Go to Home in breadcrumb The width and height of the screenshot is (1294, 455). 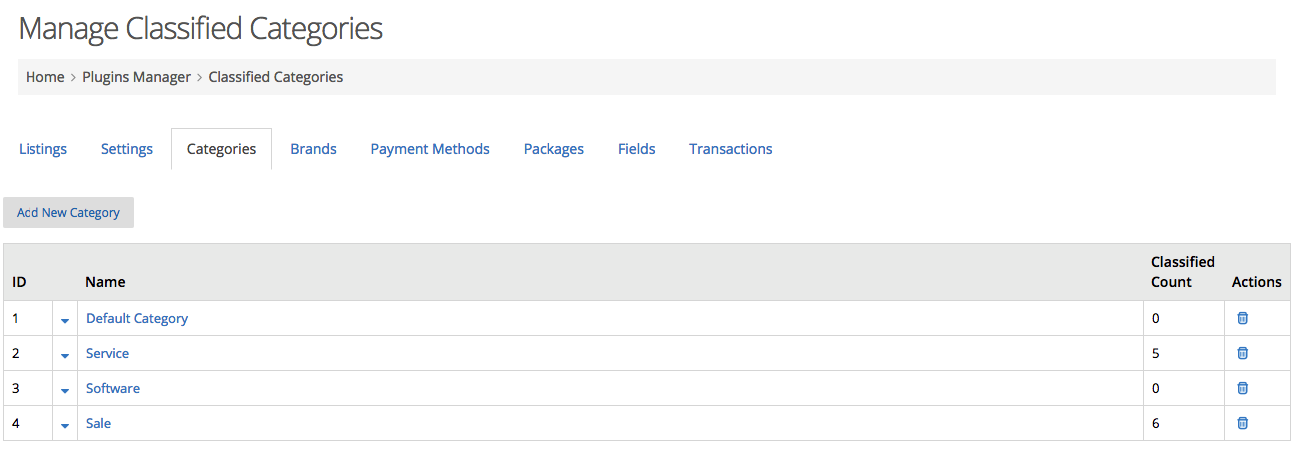pos(45,77)
